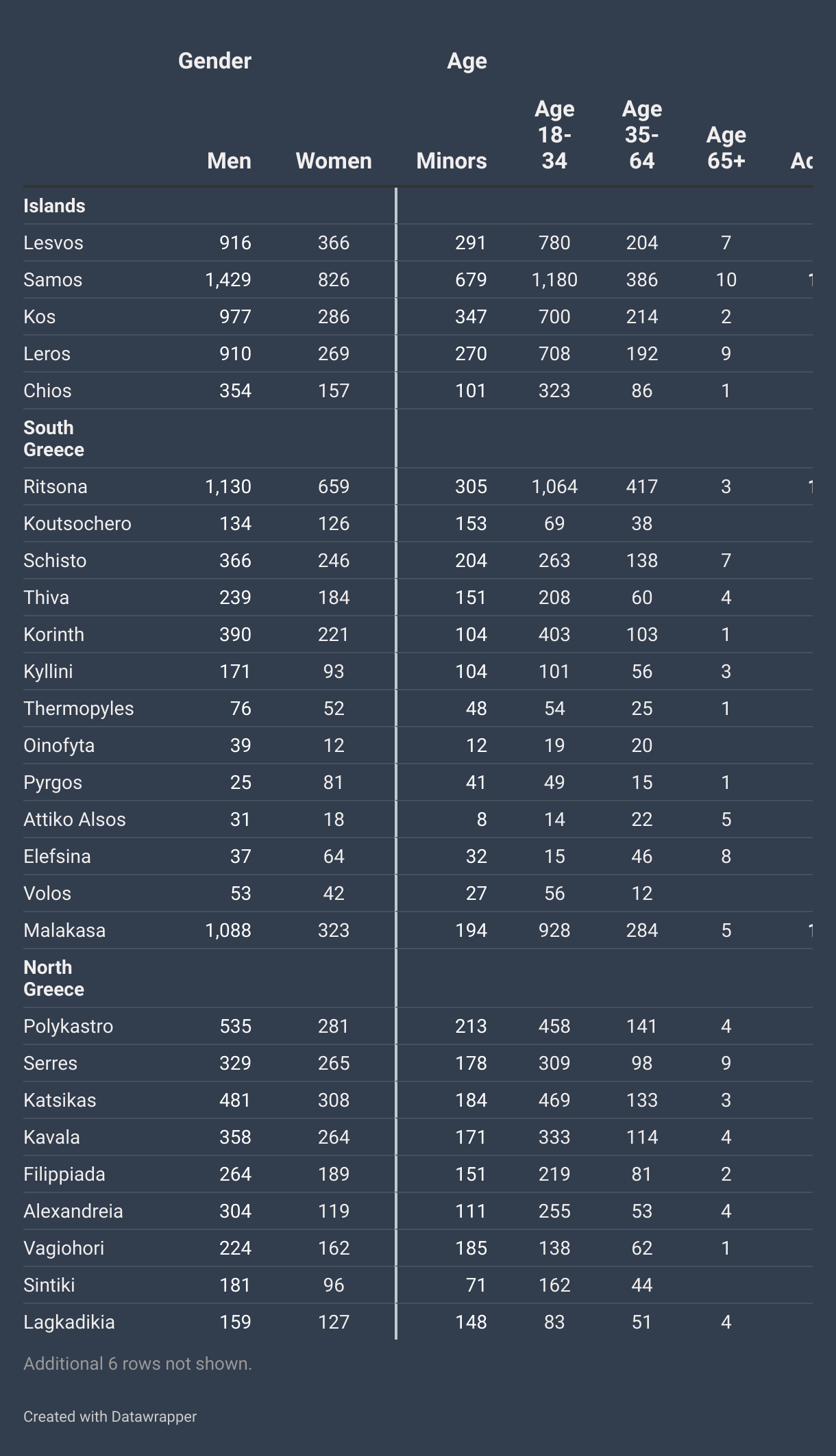Click the Lagkadikia row label
The image size is (836, 1456).
coord(69,1322)
